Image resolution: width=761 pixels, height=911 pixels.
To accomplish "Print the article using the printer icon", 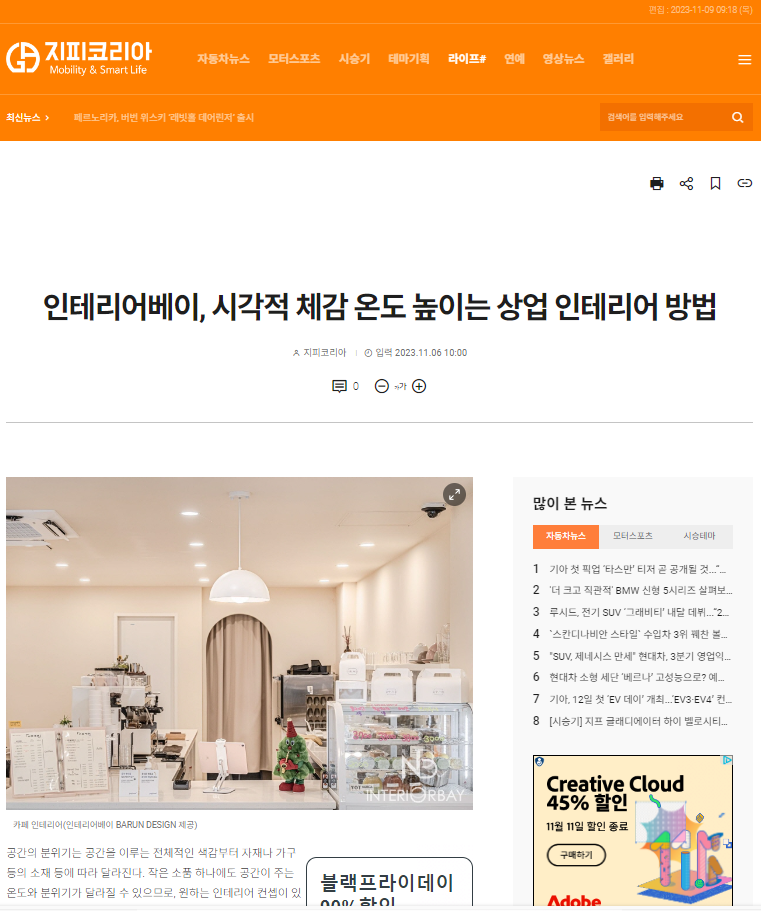I will [x=656, y=184].
